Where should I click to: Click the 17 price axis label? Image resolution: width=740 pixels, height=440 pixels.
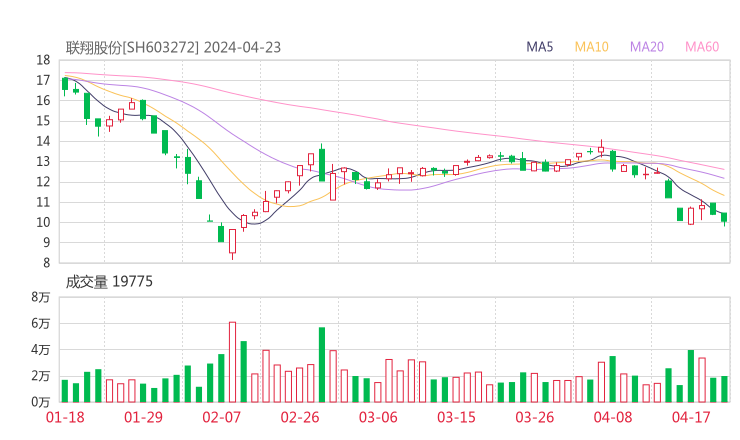tap(43, 80)
